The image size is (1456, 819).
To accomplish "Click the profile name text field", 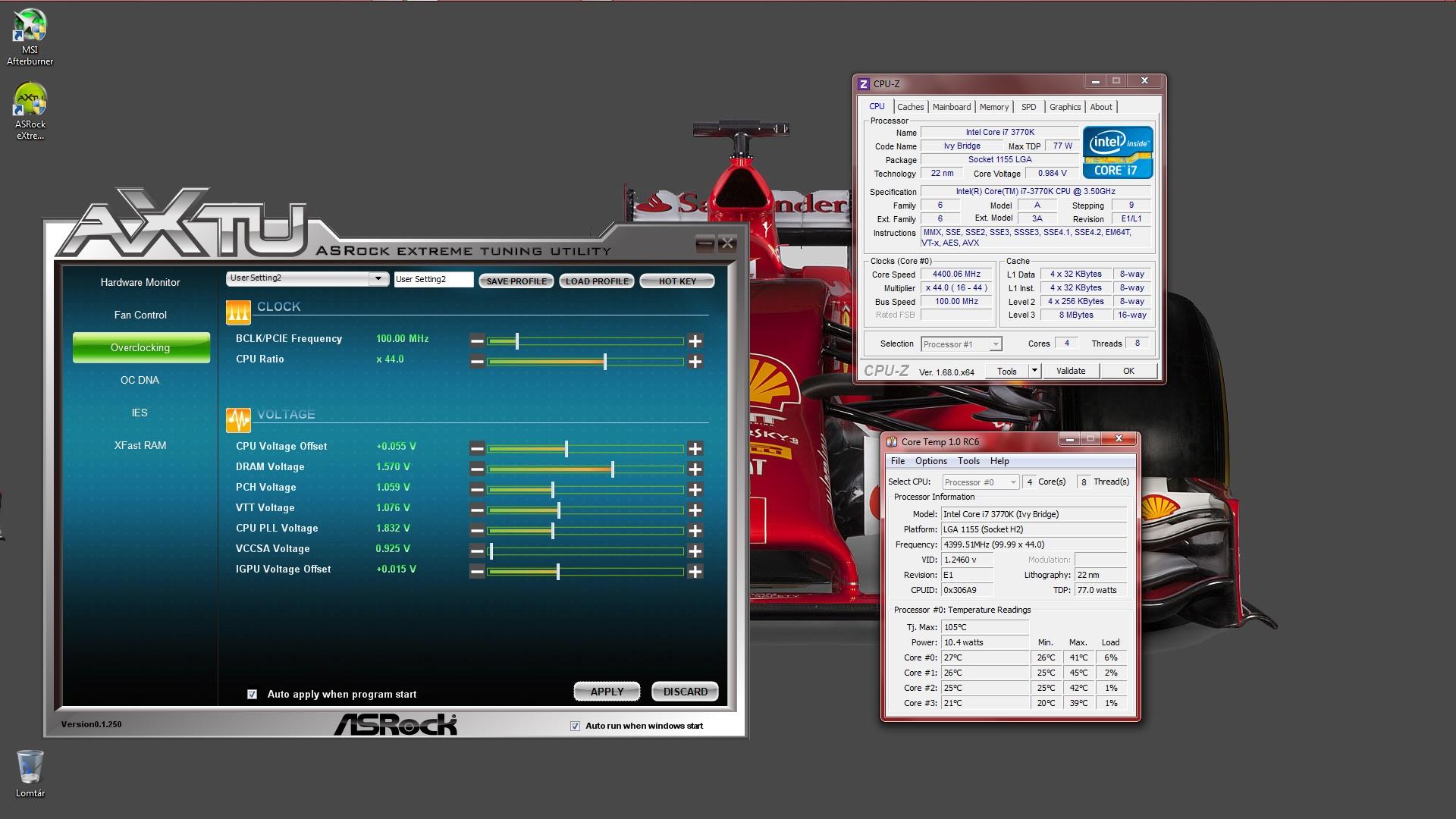I will [x=434, y=279].
